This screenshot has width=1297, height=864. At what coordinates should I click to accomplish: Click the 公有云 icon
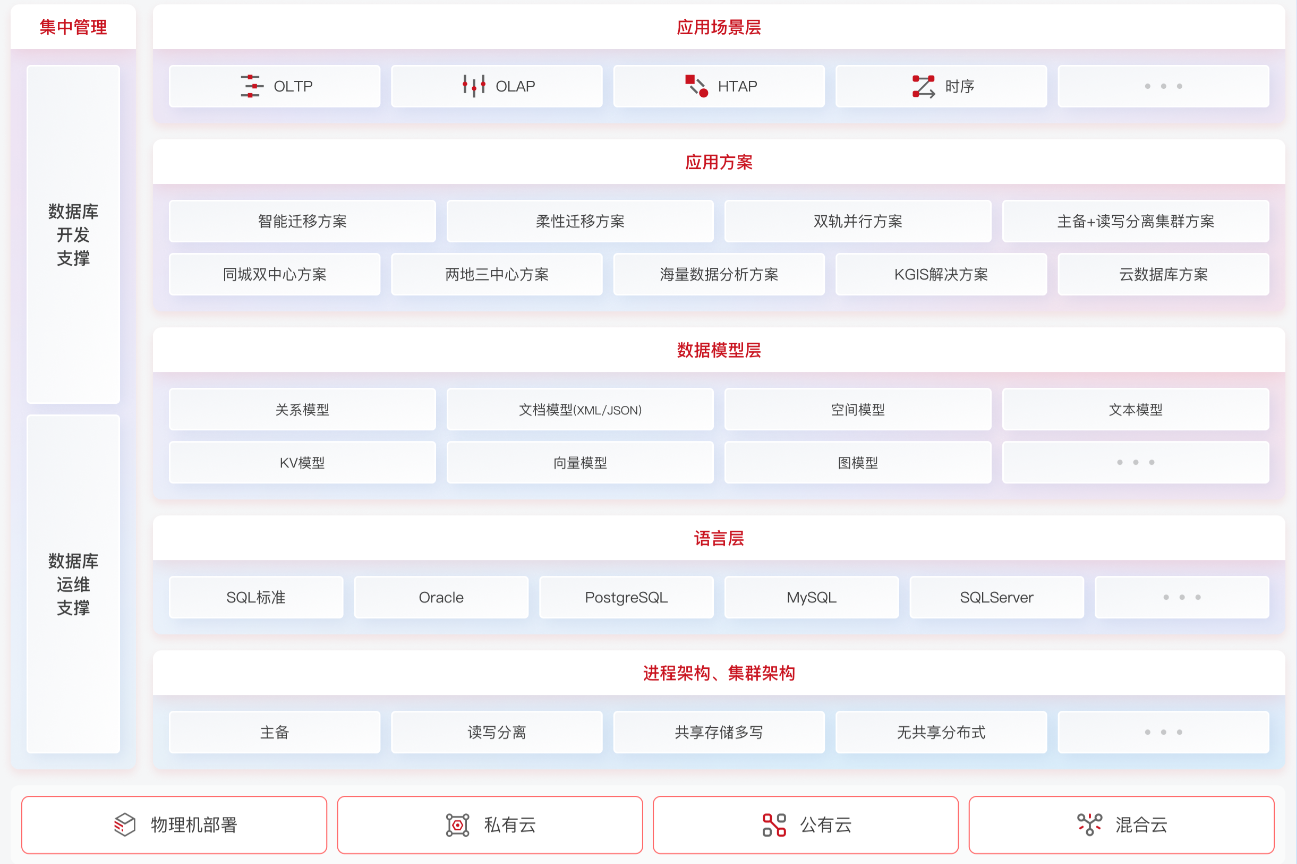774,825
